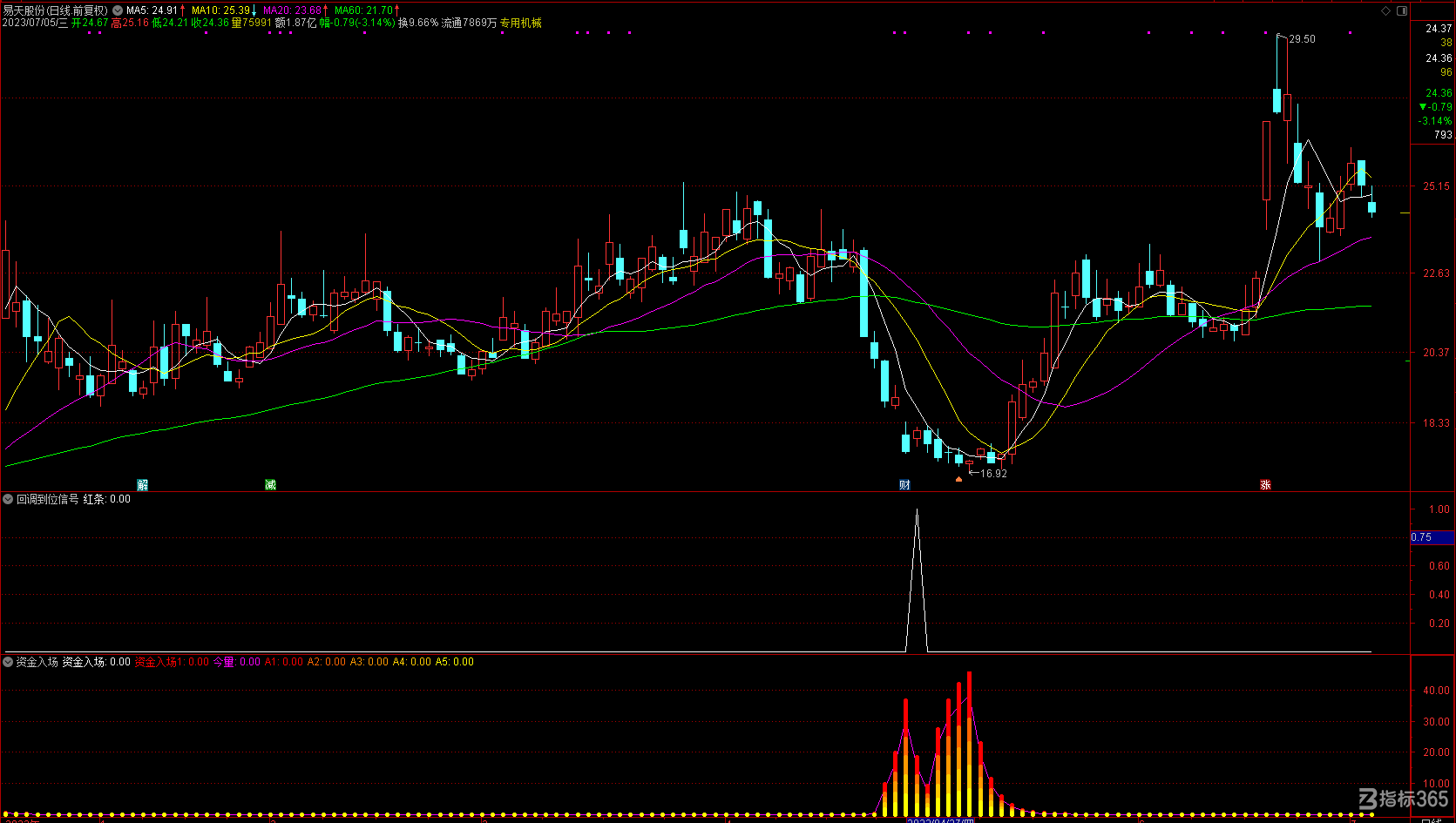The height and width of the screenshot is (823, 1456).
Task: Click the 财 financial report marker
Action: [905, 485]
